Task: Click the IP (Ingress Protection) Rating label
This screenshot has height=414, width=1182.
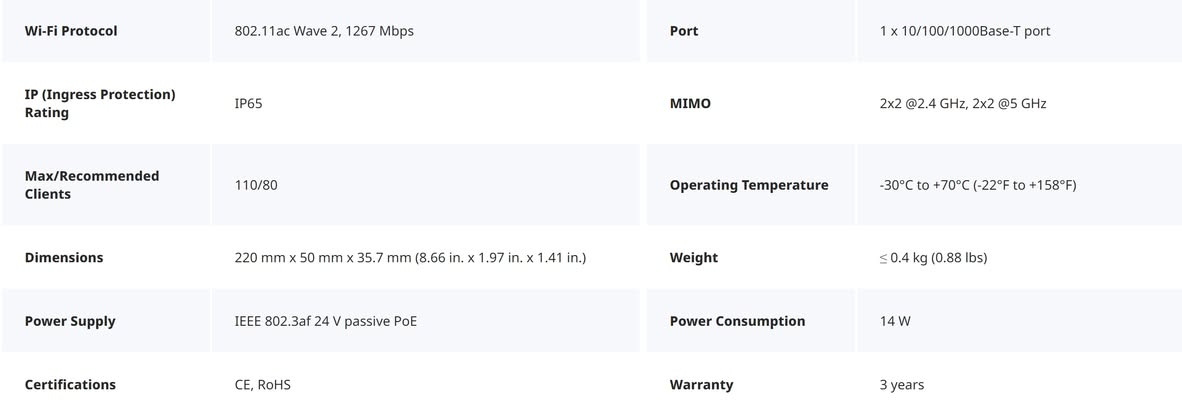Action: (100, 103)
